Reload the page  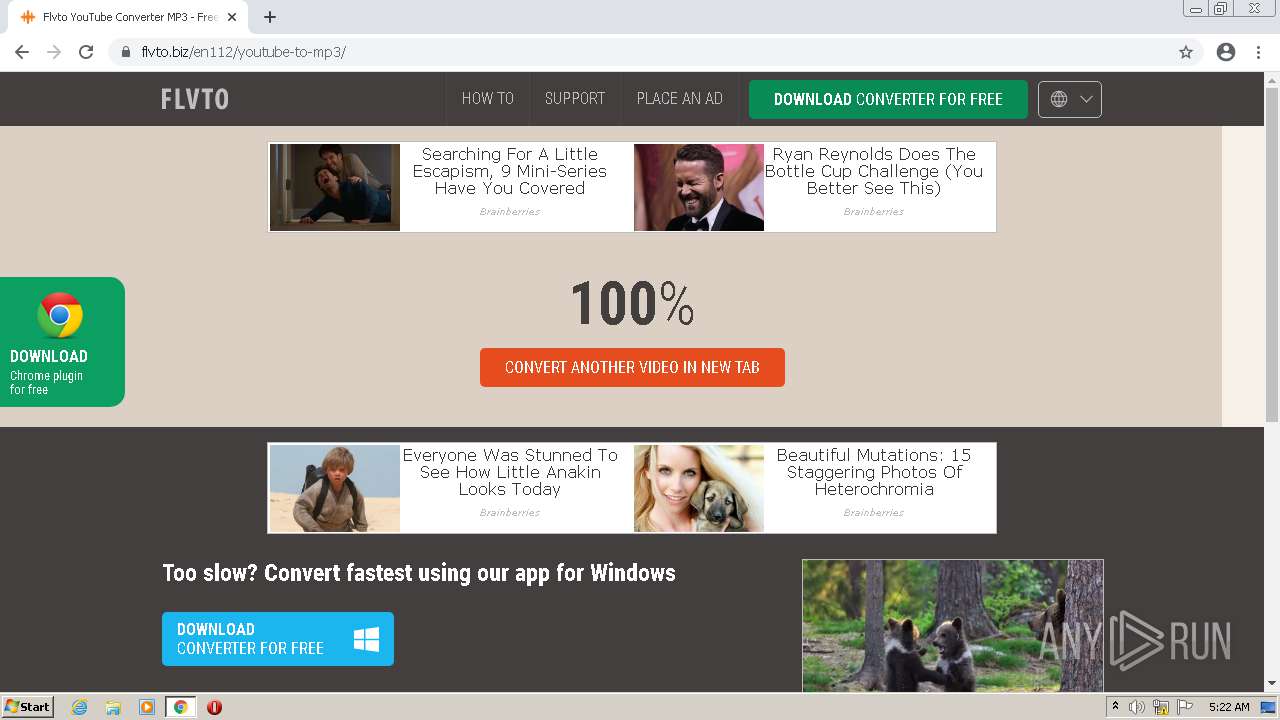click(x=86, y=52)
